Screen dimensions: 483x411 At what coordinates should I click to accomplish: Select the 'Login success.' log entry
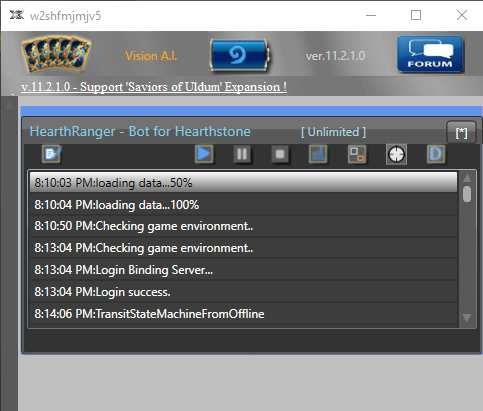point(243,292)
